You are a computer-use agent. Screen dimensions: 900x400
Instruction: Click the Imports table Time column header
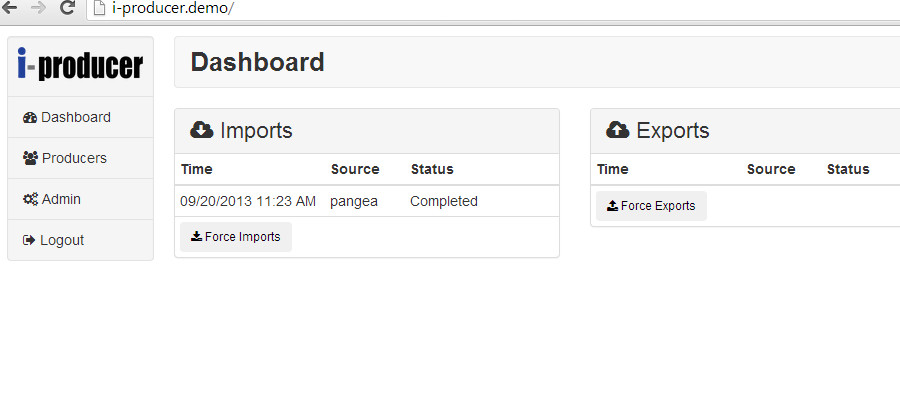(x=197, y=169)
